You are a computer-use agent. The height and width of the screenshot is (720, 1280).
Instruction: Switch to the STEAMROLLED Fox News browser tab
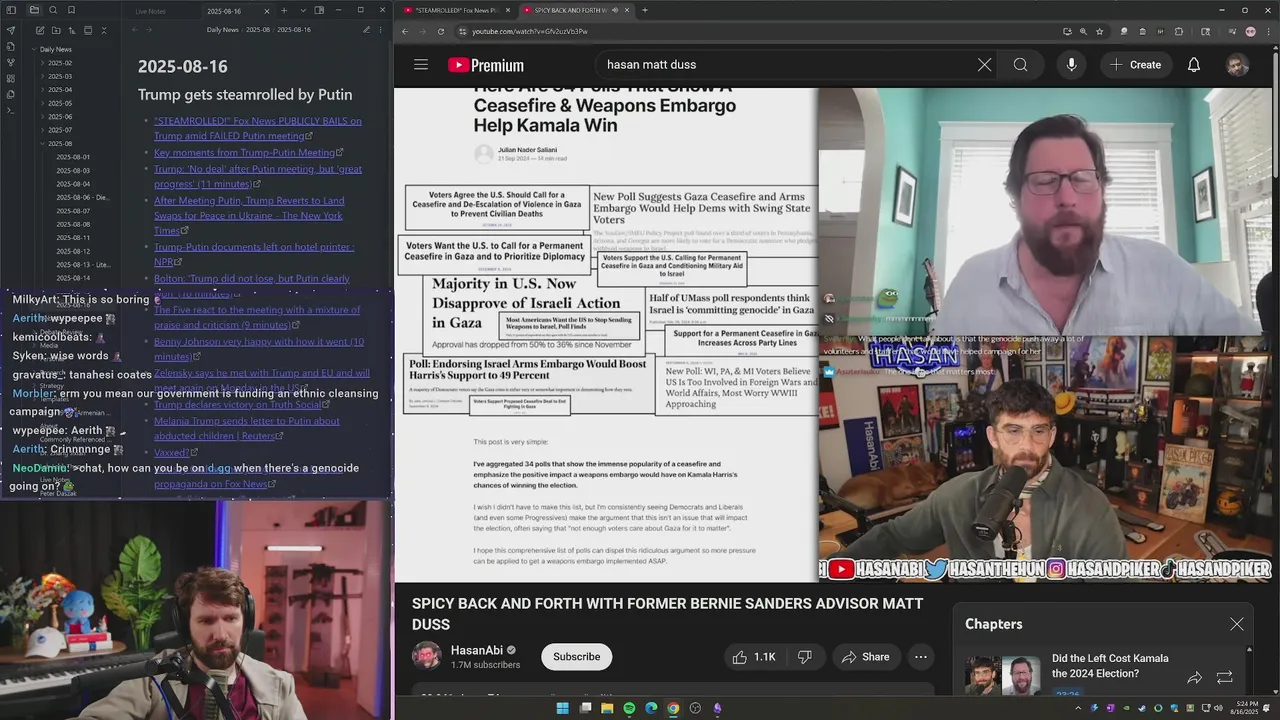[457, 10]
